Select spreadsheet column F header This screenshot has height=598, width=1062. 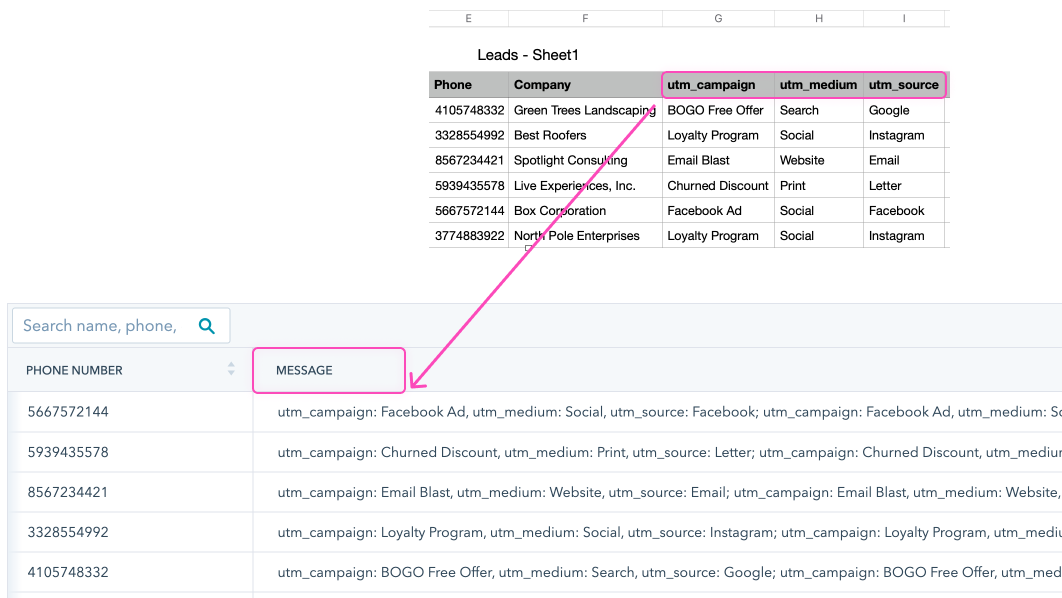click(585, 19)
